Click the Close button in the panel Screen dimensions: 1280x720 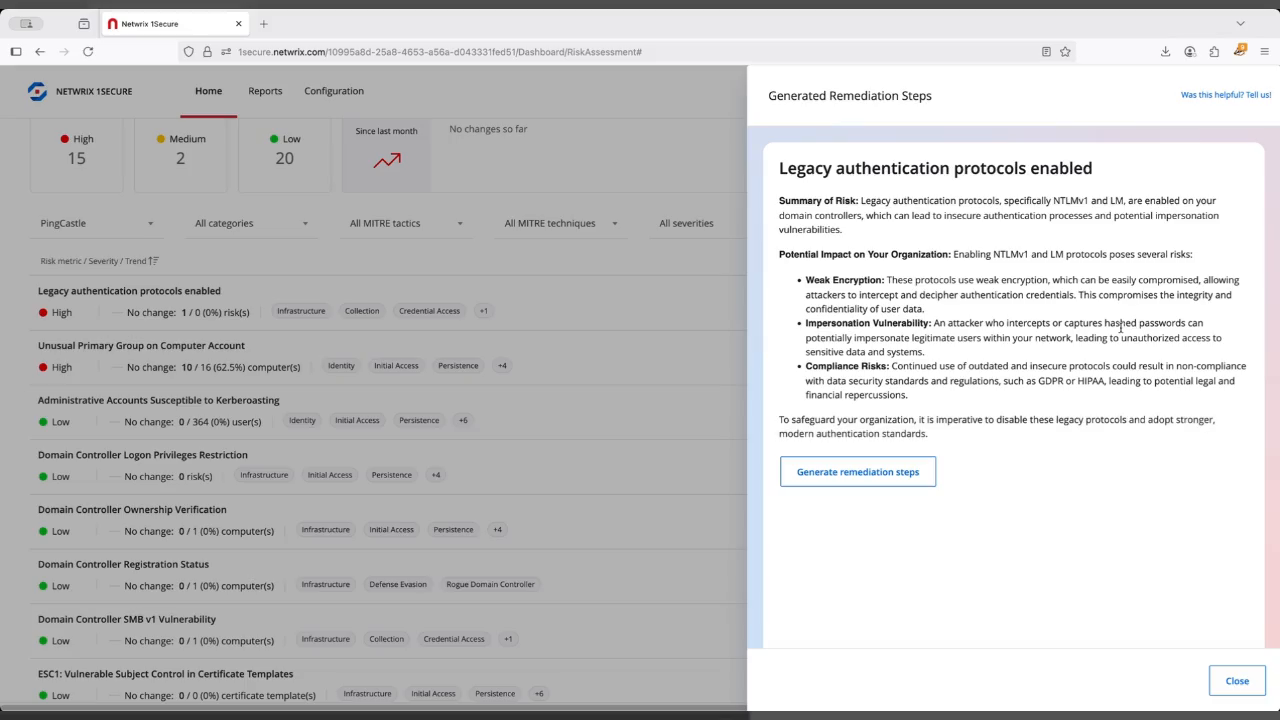(x=1237, y=681)
